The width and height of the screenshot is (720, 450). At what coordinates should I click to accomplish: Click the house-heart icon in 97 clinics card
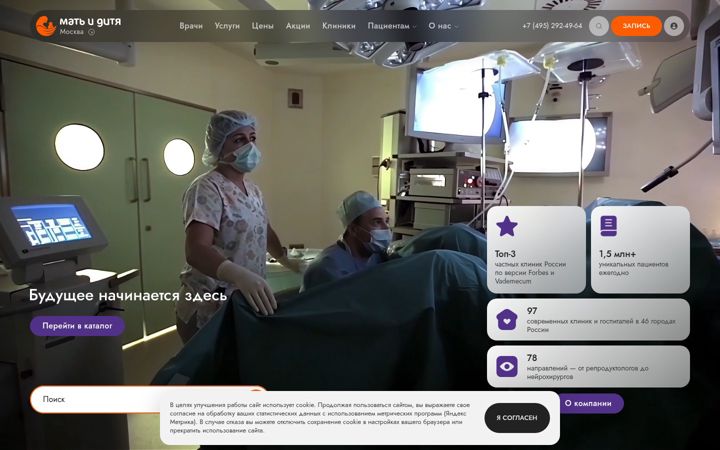coord(506,320)
